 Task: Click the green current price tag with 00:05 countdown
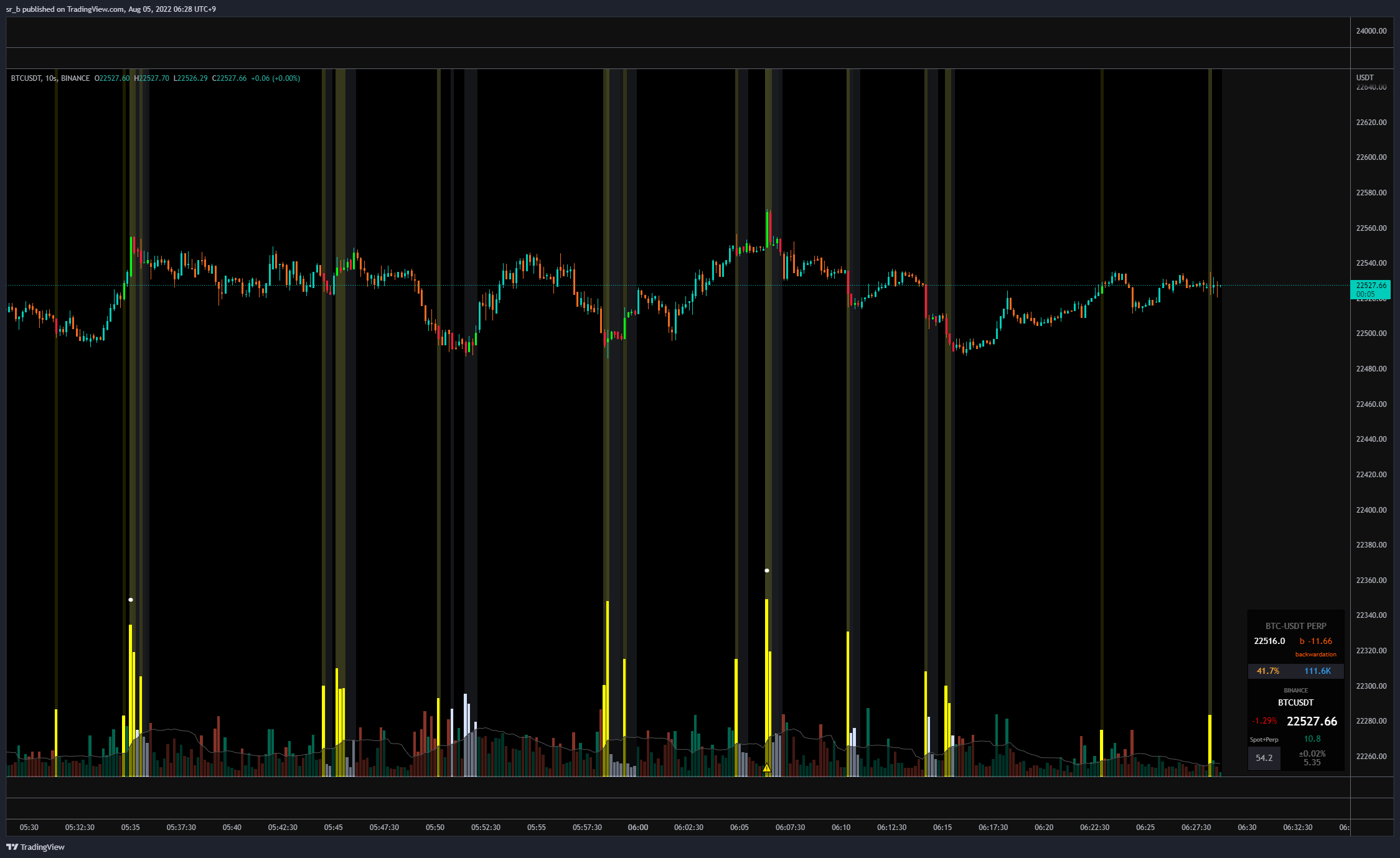tap(1371, 290)
